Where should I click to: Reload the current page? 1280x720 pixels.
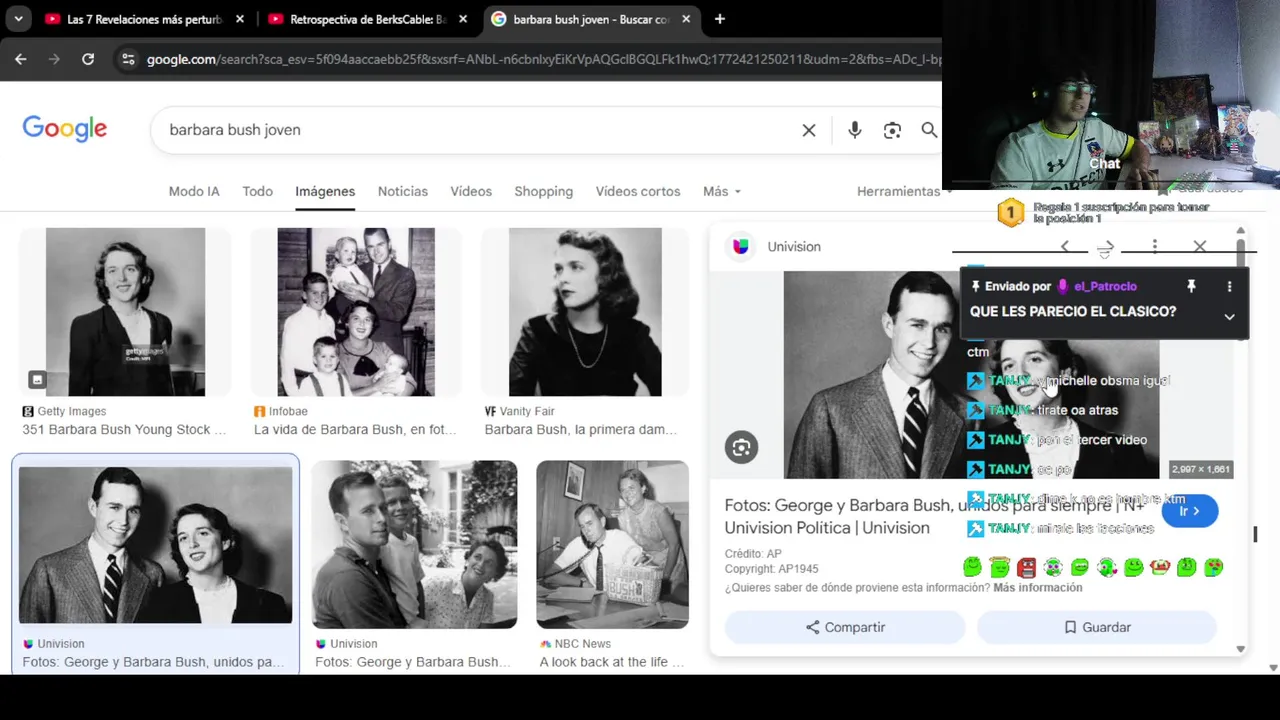coord(88,59)
